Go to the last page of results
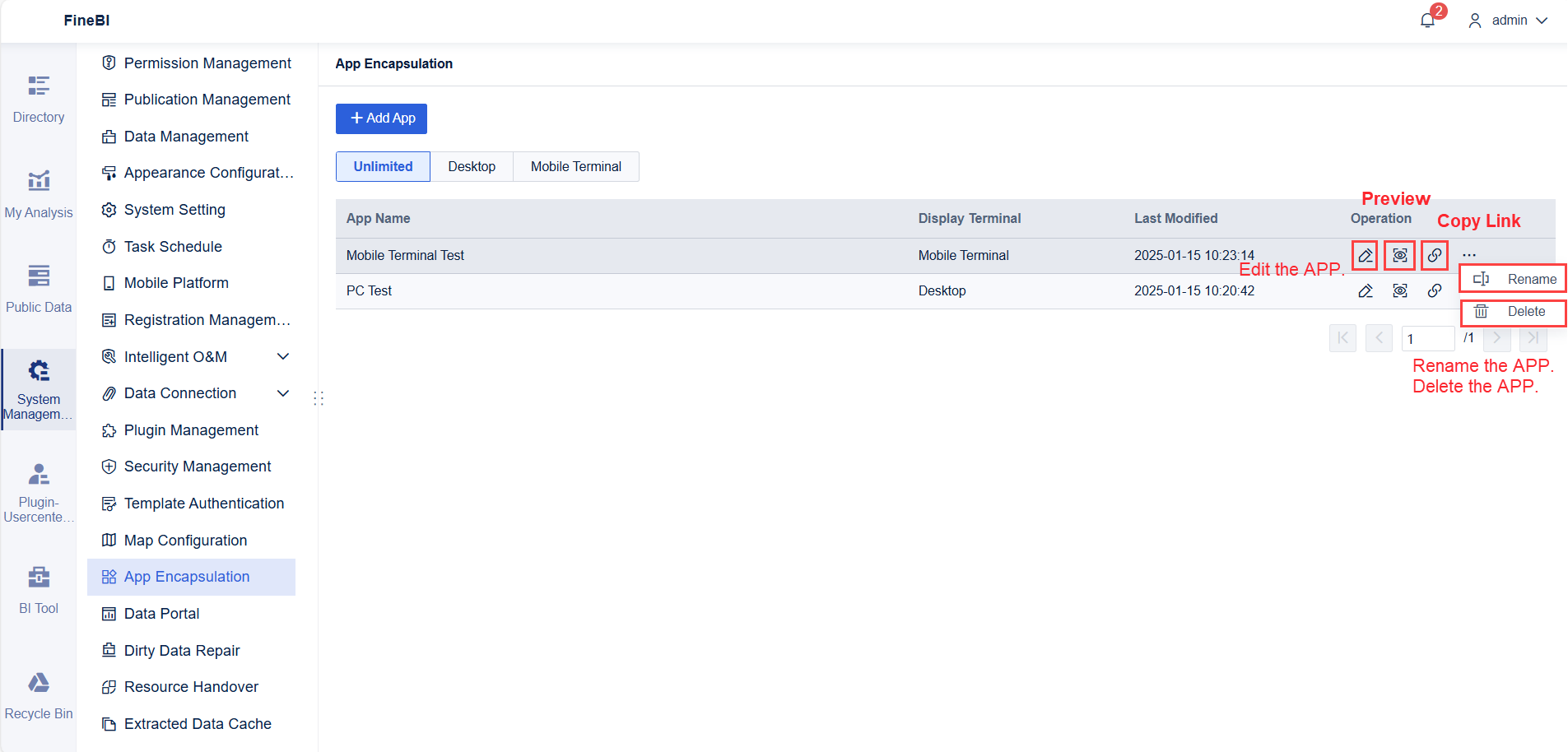This screenshot has width=1568, height=752. click(x=1533, y=338)
